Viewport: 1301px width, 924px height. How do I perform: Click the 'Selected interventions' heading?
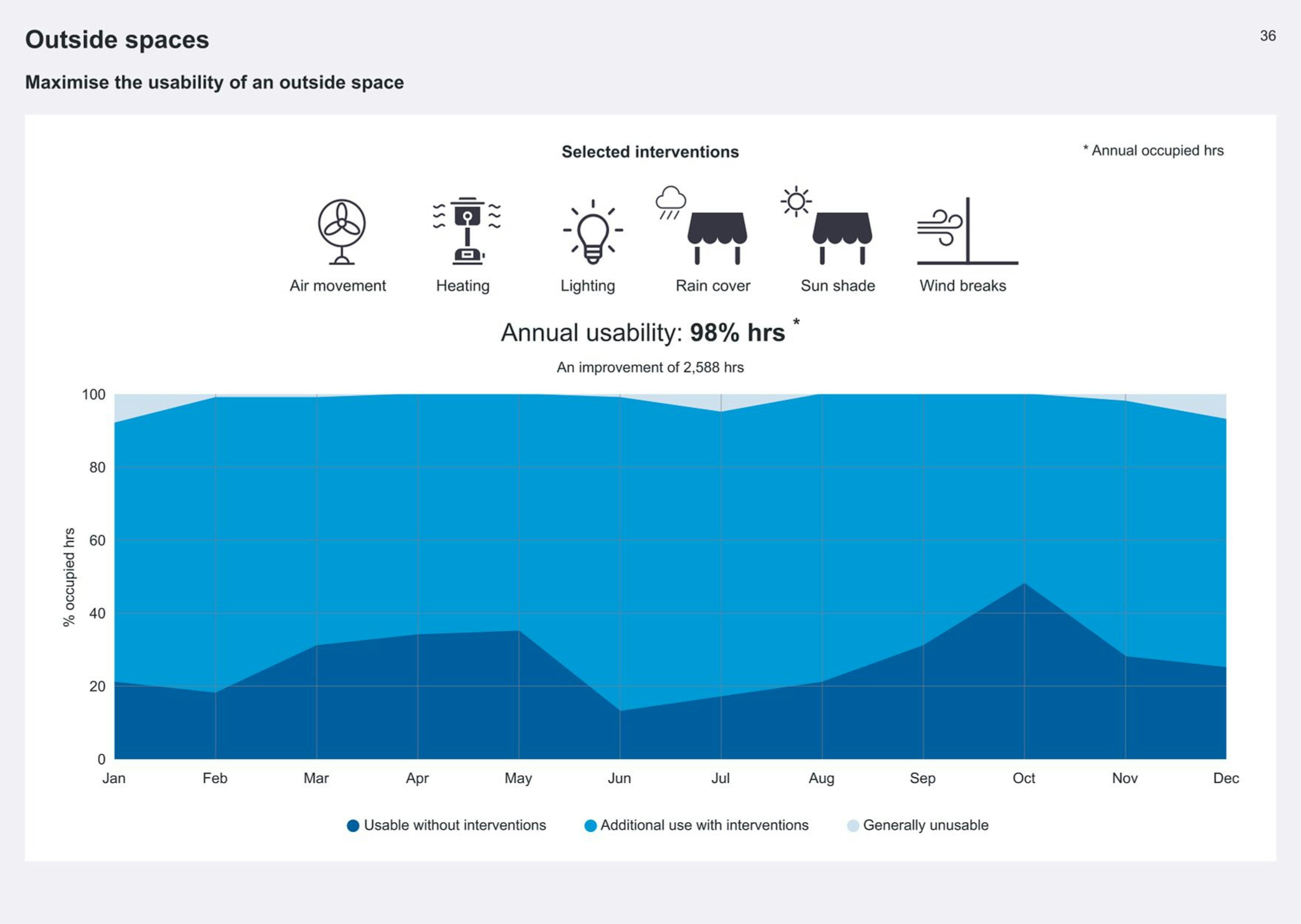click(650, 152)
